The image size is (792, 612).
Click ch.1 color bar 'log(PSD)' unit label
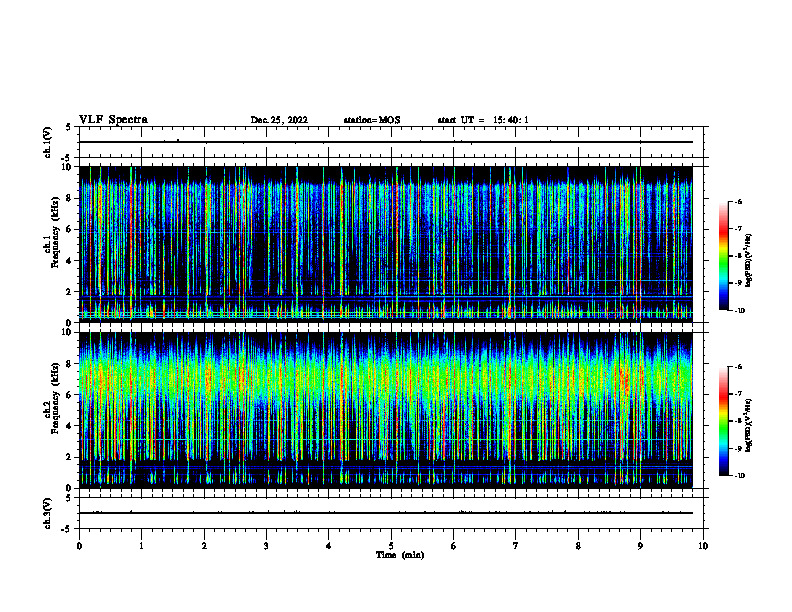coord(749,261)
